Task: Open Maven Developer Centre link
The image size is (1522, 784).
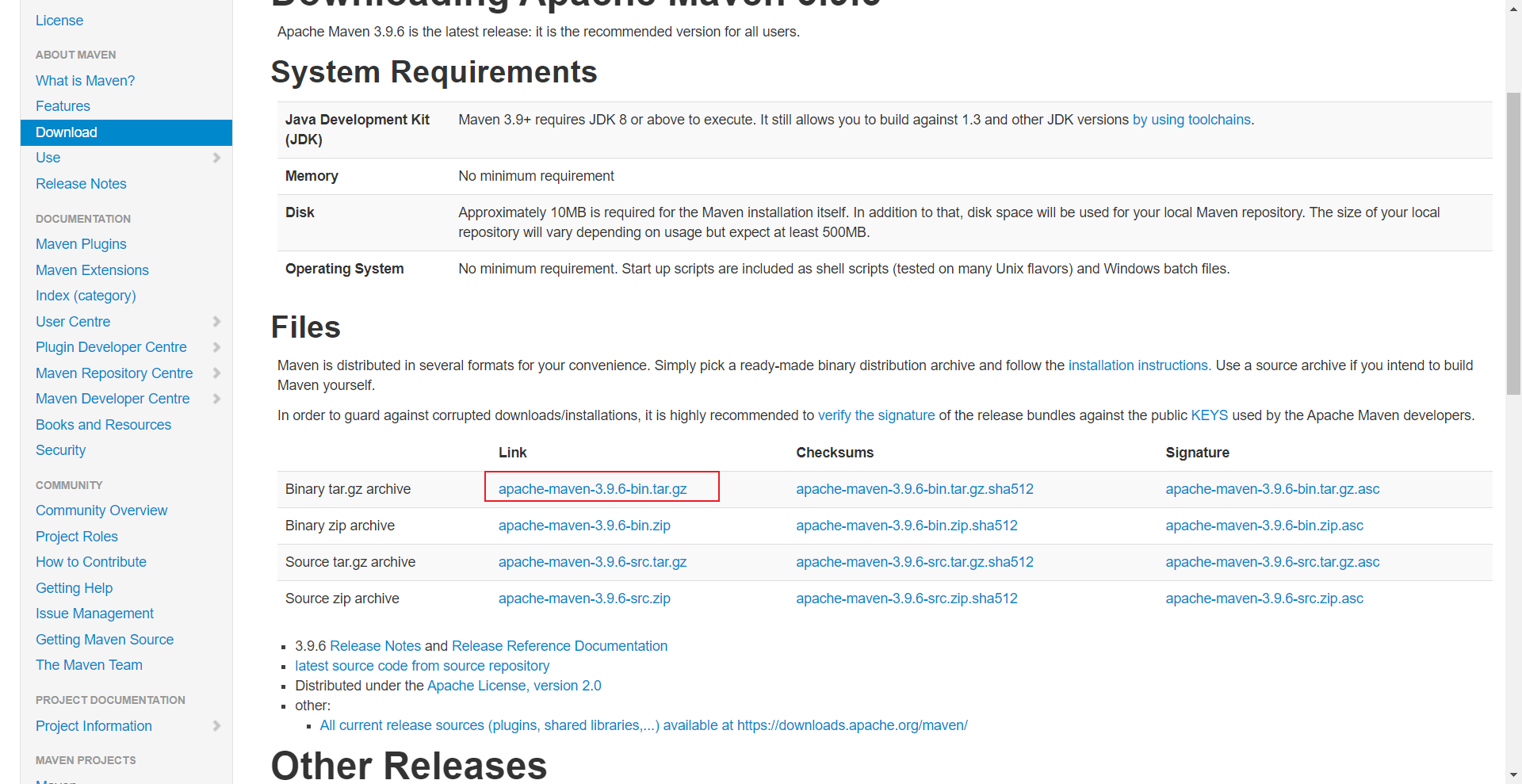Action: 113,399
